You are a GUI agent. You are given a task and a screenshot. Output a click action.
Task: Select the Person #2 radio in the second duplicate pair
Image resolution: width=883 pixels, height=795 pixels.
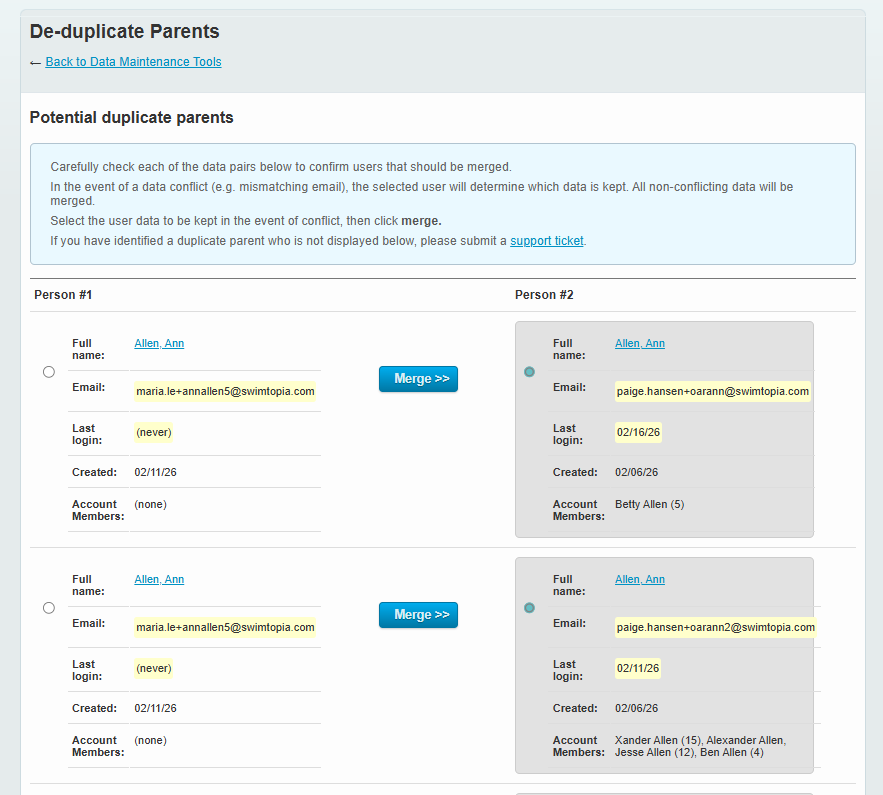pos(529,607)
